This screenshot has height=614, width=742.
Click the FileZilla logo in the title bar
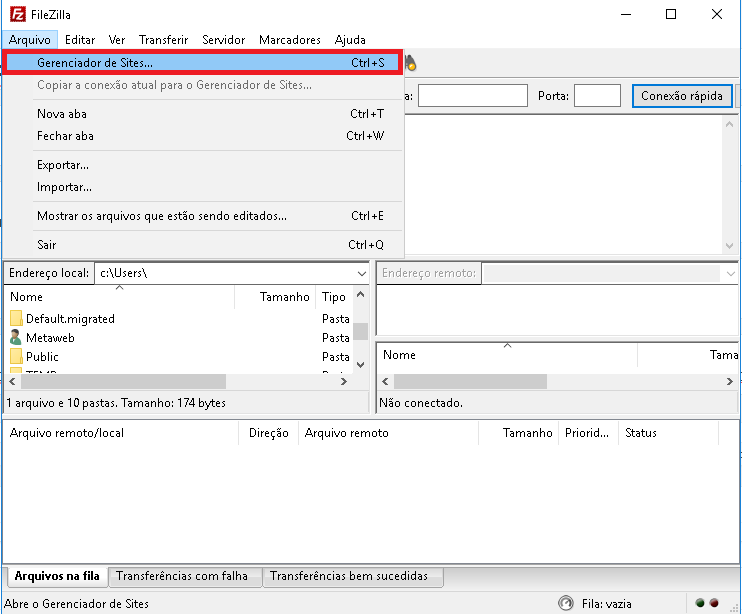18,15
